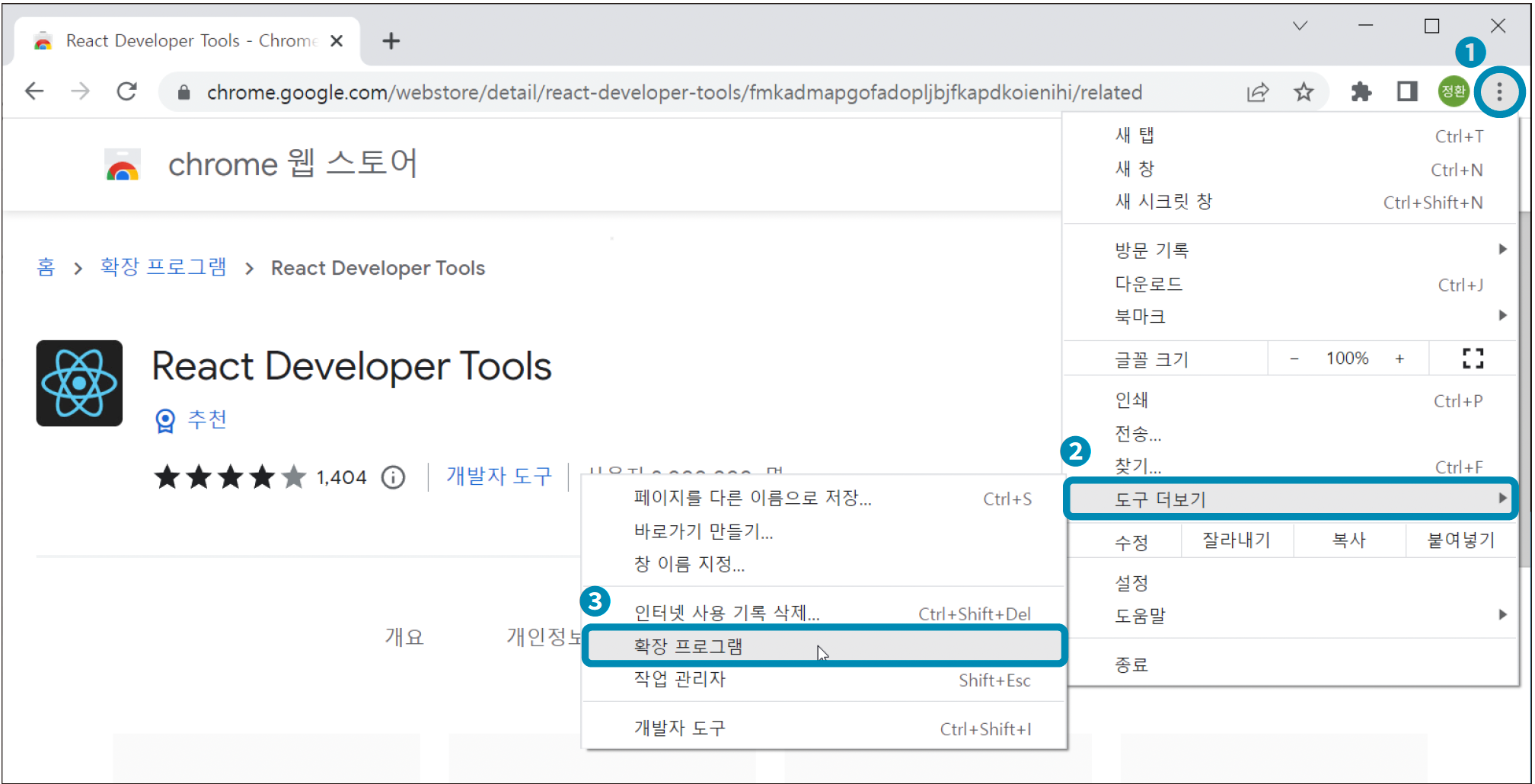Screen dimensions: 1535x784
Task: Select 페이지를 다른 이름으로 저장...
Action: (x=824, y=498)
